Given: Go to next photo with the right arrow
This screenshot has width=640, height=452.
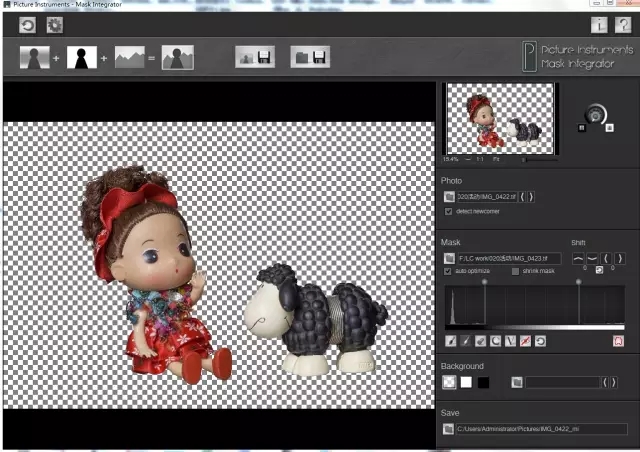Looking at the screenshot, I should click(530, 197).
